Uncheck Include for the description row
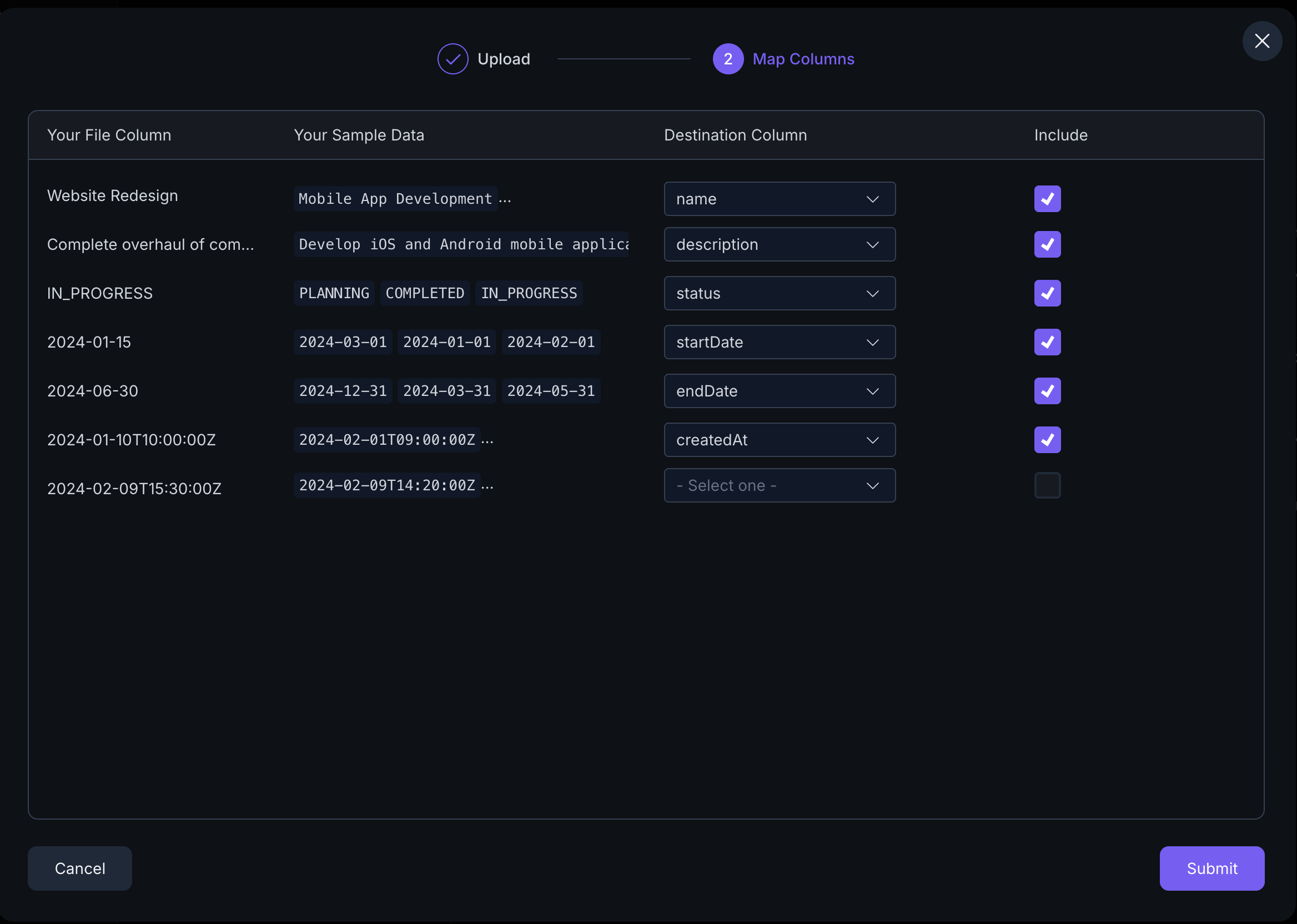1297x924 pixels. click(1047, 244)
